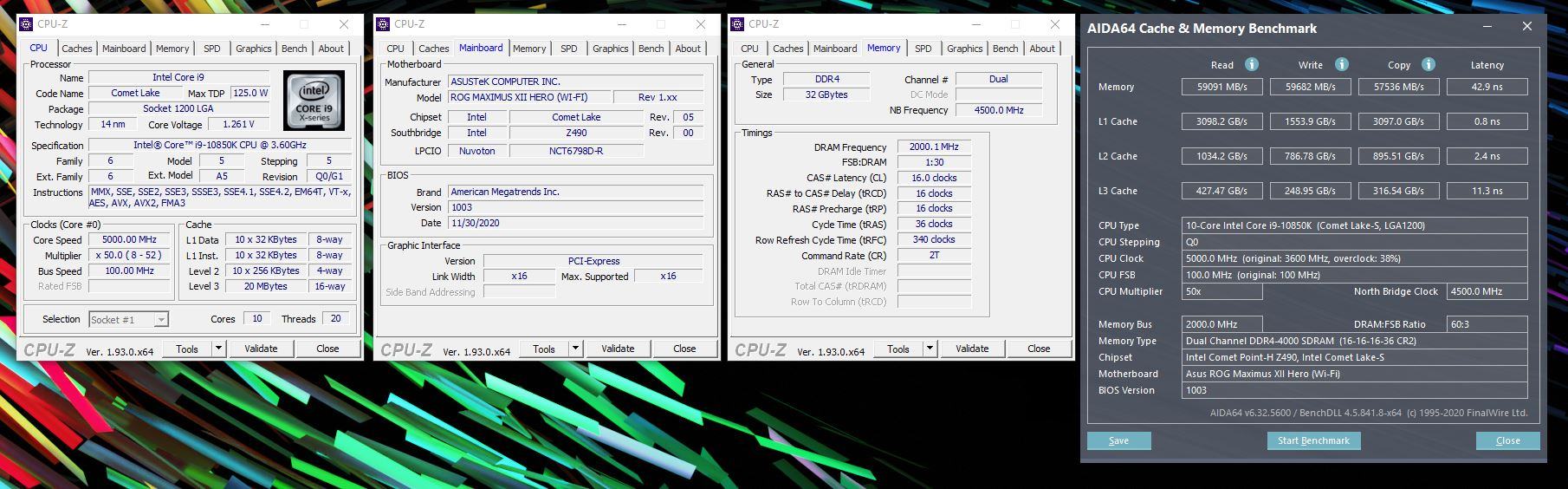Click CAS# Latency 16.0 clocks value
This screenshot has width=1568, height=489.
pyautogui.click(x=934, y=178)
